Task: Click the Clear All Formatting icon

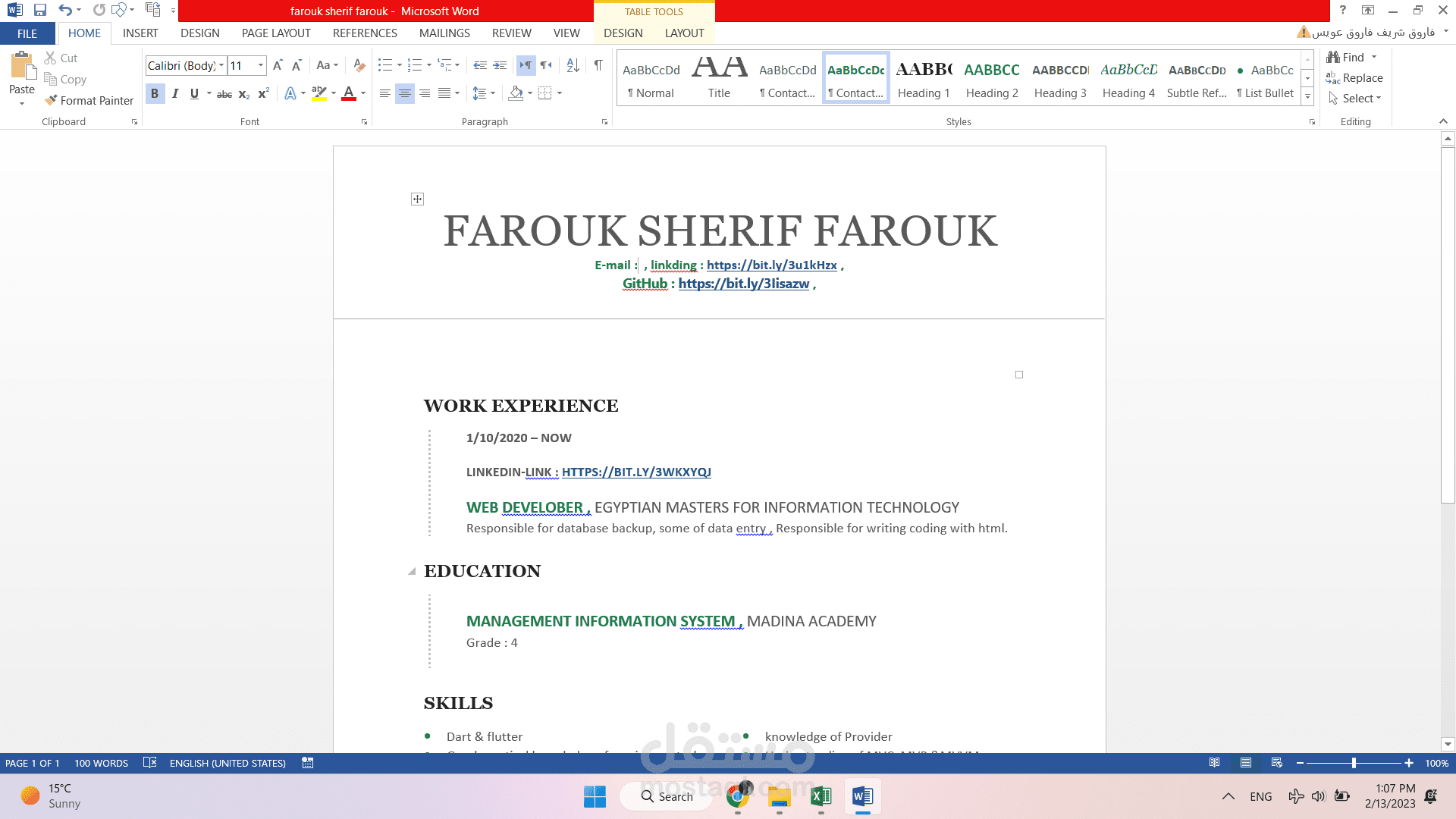Action: point(359,65)
